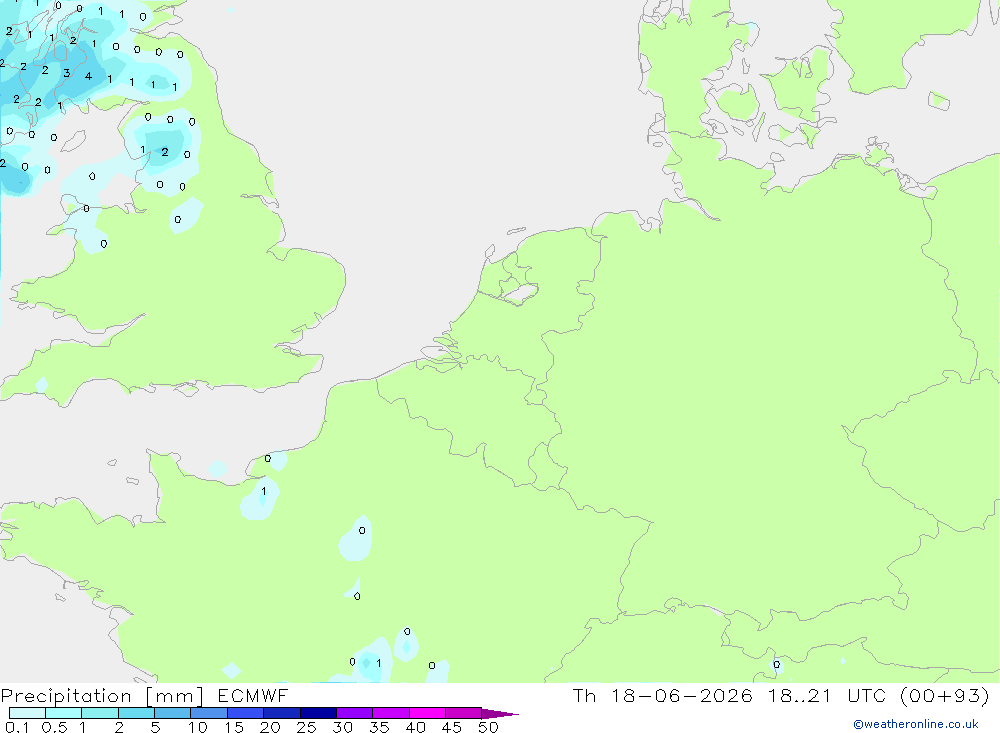This screenshot has width=1000, height=733.
Task: Select the 20–25 mm legend swatch
Action: coord(282,713)
